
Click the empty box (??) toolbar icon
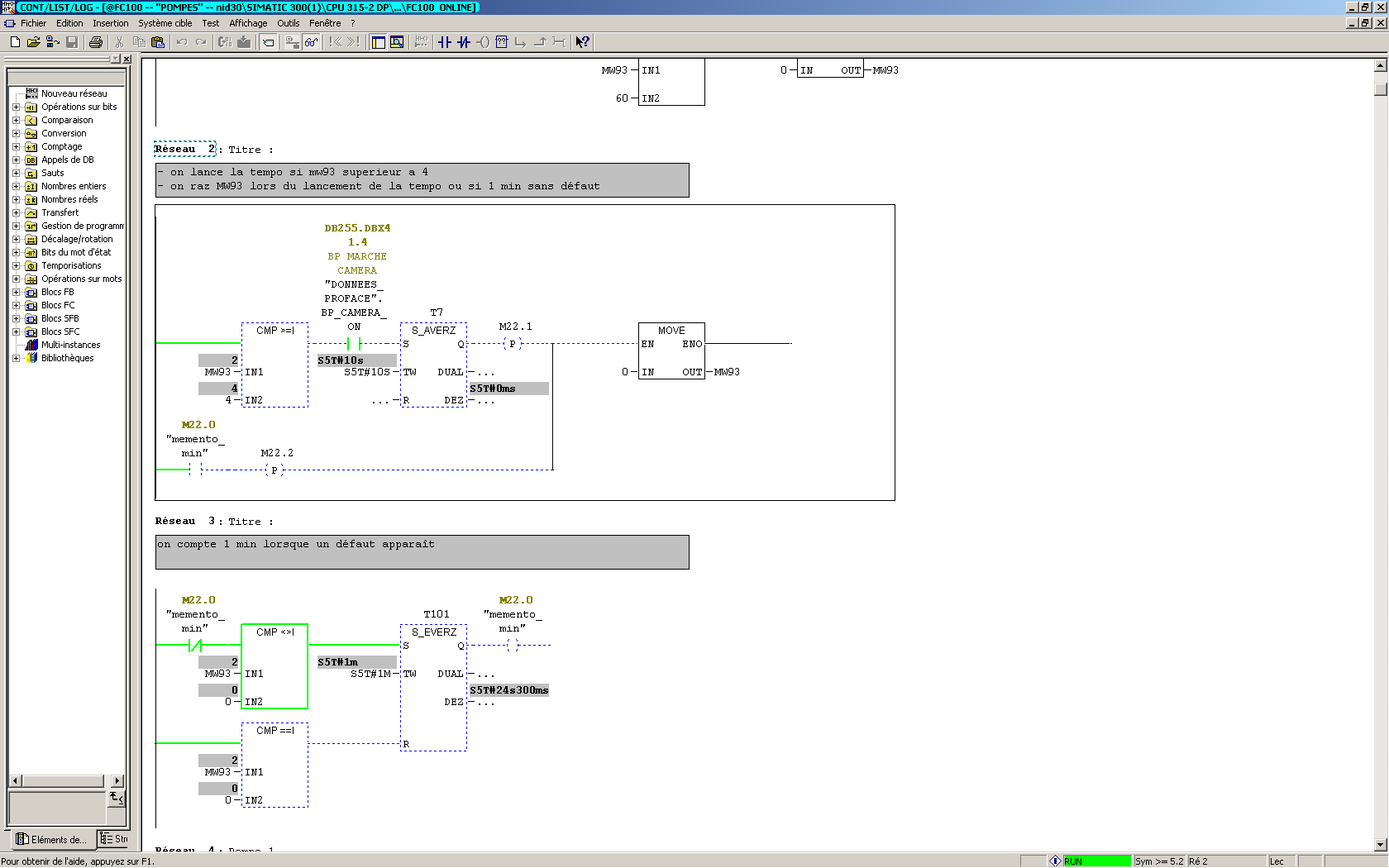[502, 42]
